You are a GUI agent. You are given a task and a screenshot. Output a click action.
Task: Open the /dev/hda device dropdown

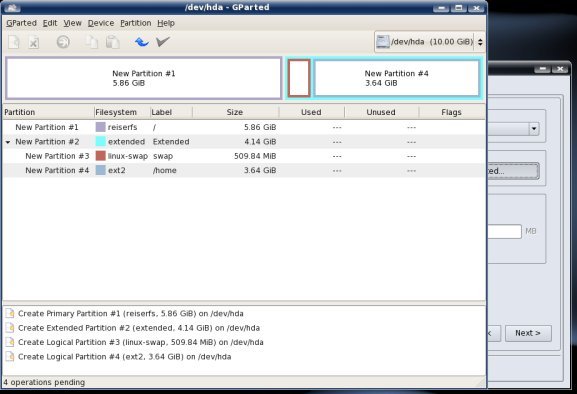pyautogui.click(x=429, y=42)
